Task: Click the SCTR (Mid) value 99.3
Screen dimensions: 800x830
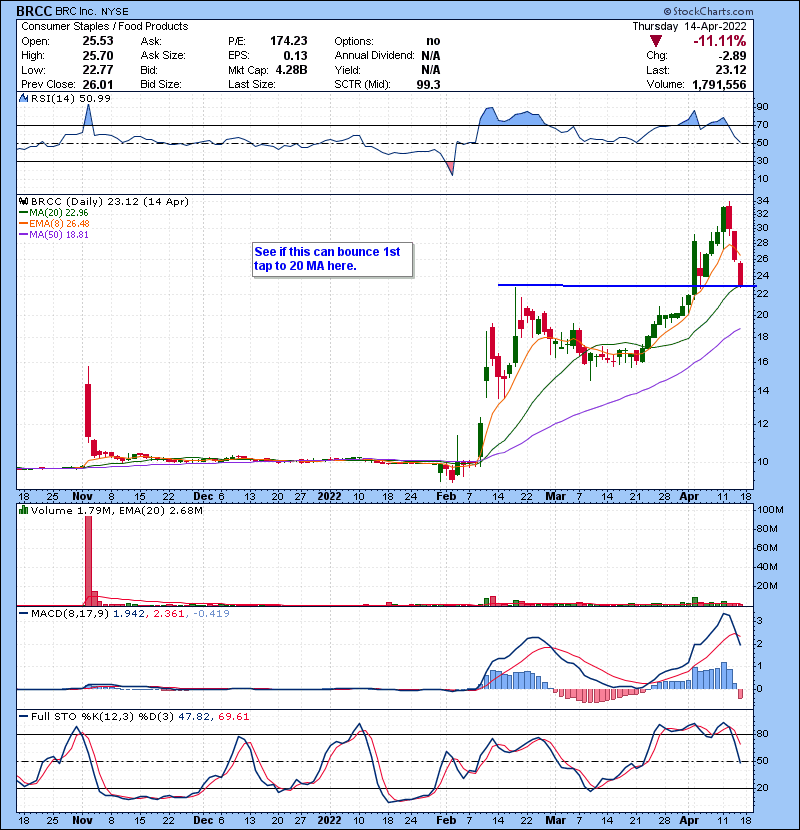Action: tap(428, 84)
